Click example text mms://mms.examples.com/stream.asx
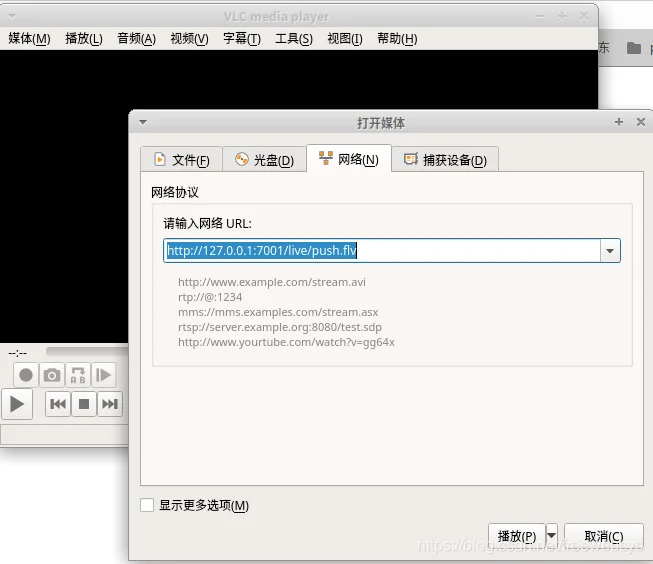This screenshot has width=653, height=564. point(278,312)
